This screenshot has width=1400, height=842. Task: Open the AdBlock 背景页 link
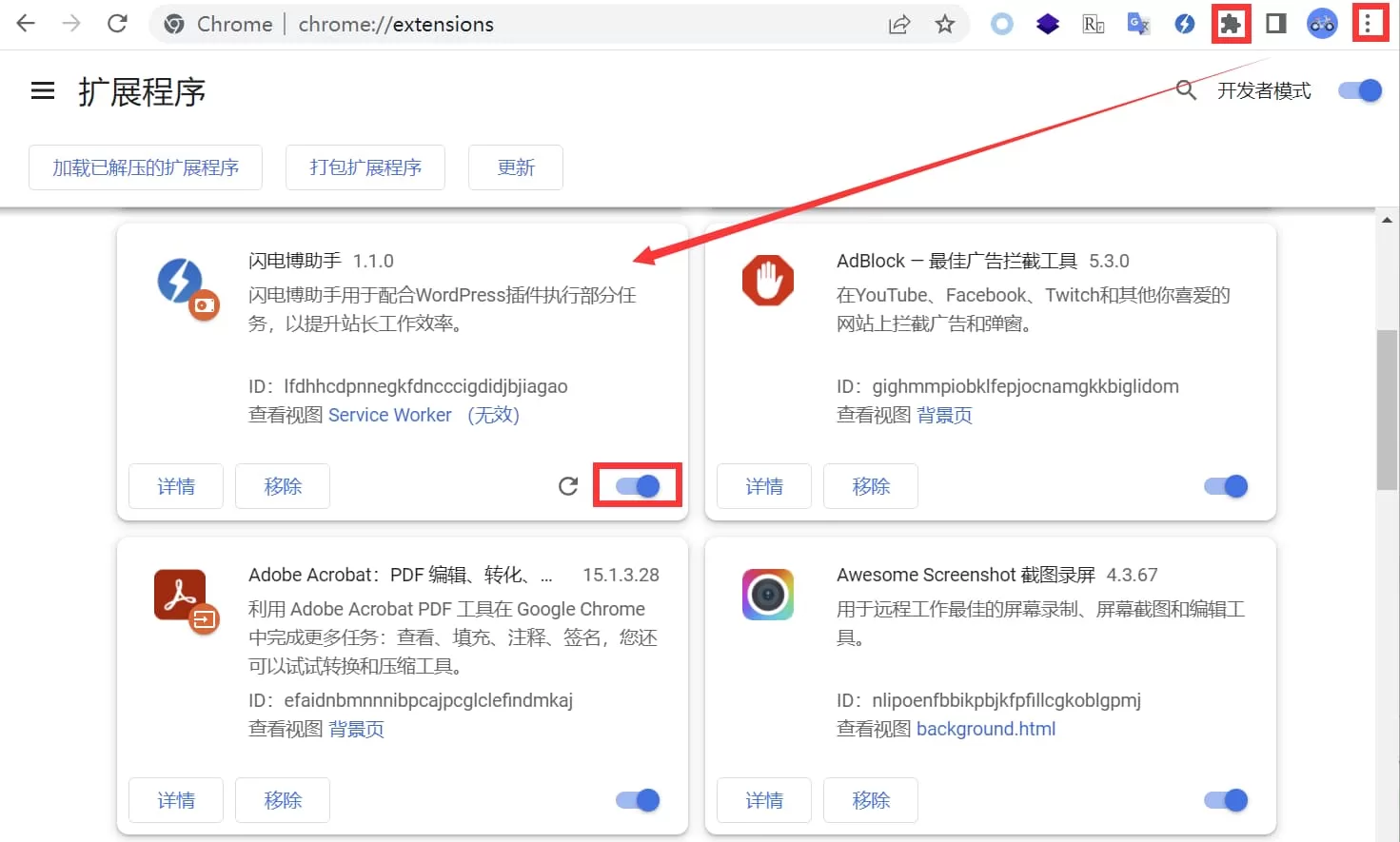tap(944, 415)
